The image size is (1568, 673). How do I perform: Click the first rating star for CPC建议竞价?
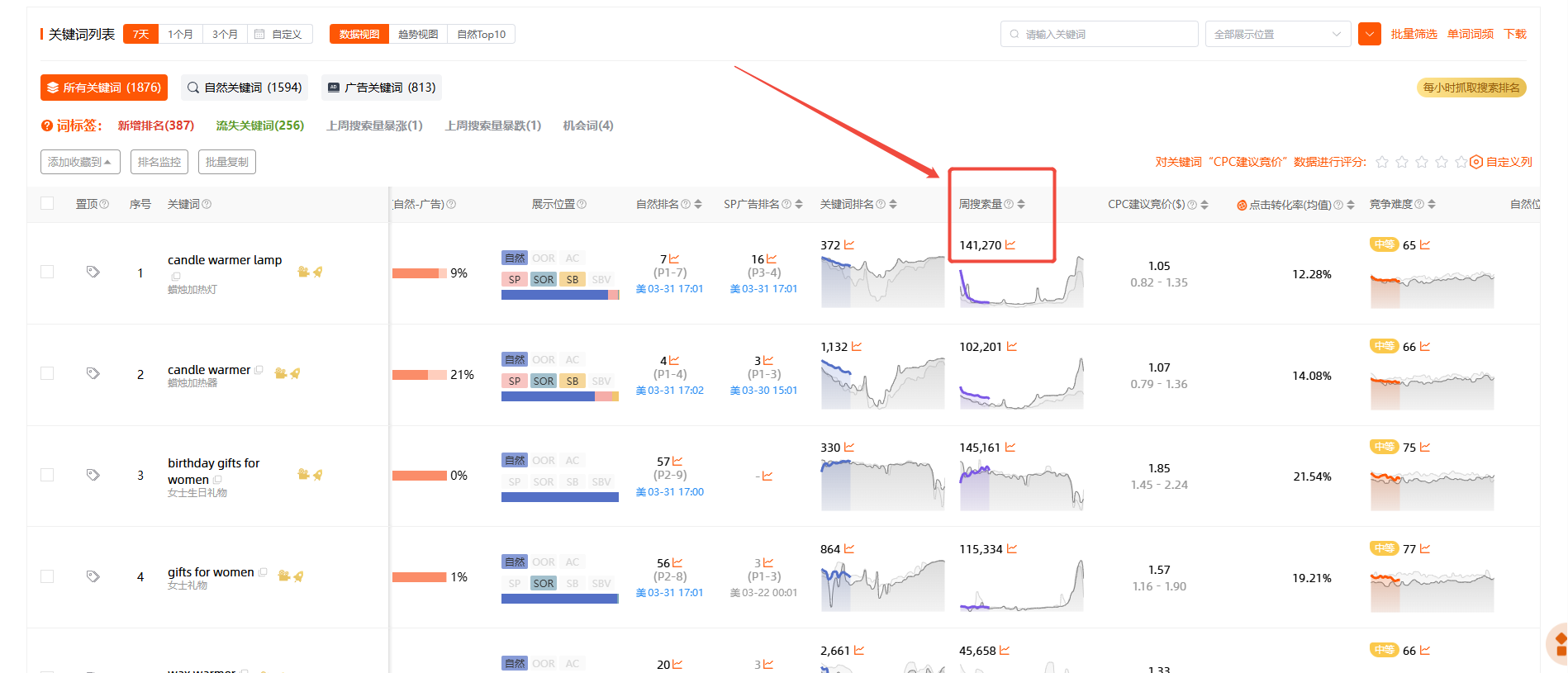click(x=1382, y=162)
